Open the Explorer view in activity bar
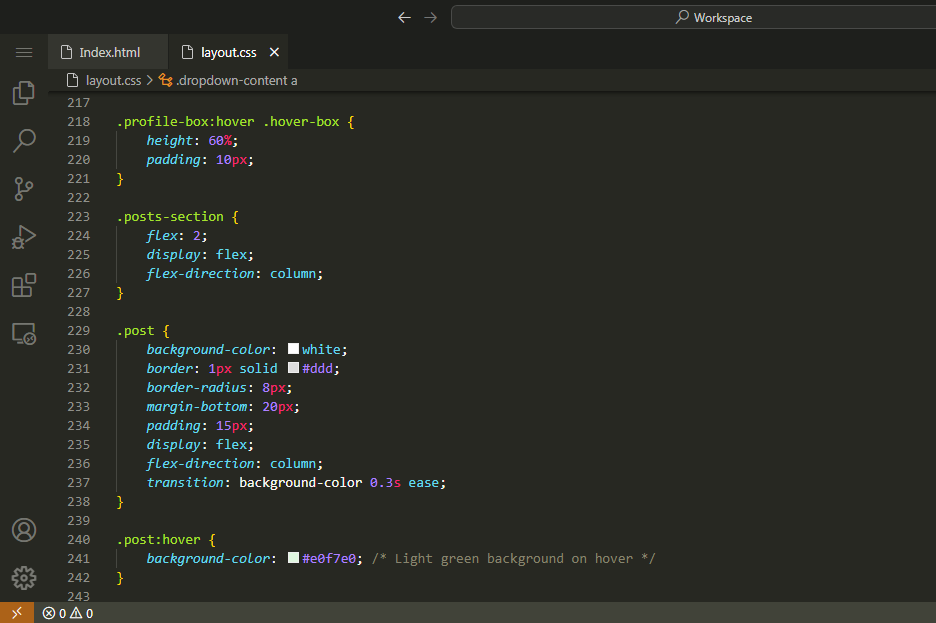The height and width of the screenshot is (623, 936). (24, 93)
